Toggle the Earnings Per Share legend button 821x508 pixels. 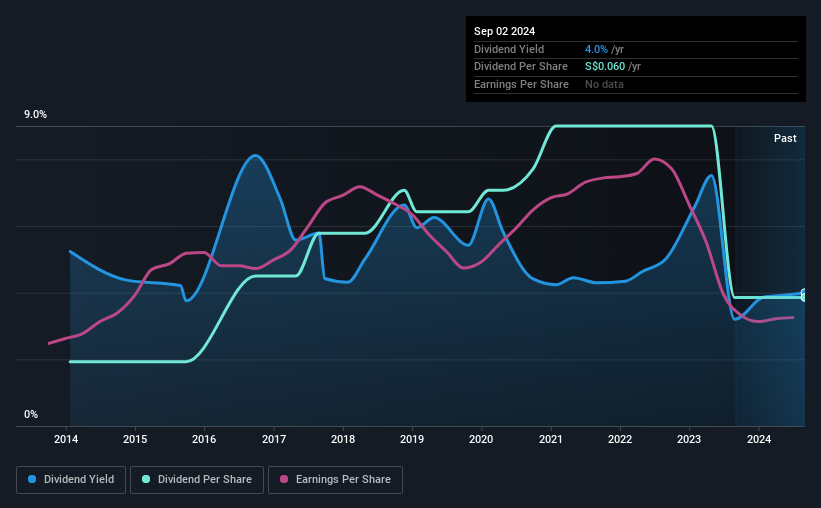pos(335,480)
